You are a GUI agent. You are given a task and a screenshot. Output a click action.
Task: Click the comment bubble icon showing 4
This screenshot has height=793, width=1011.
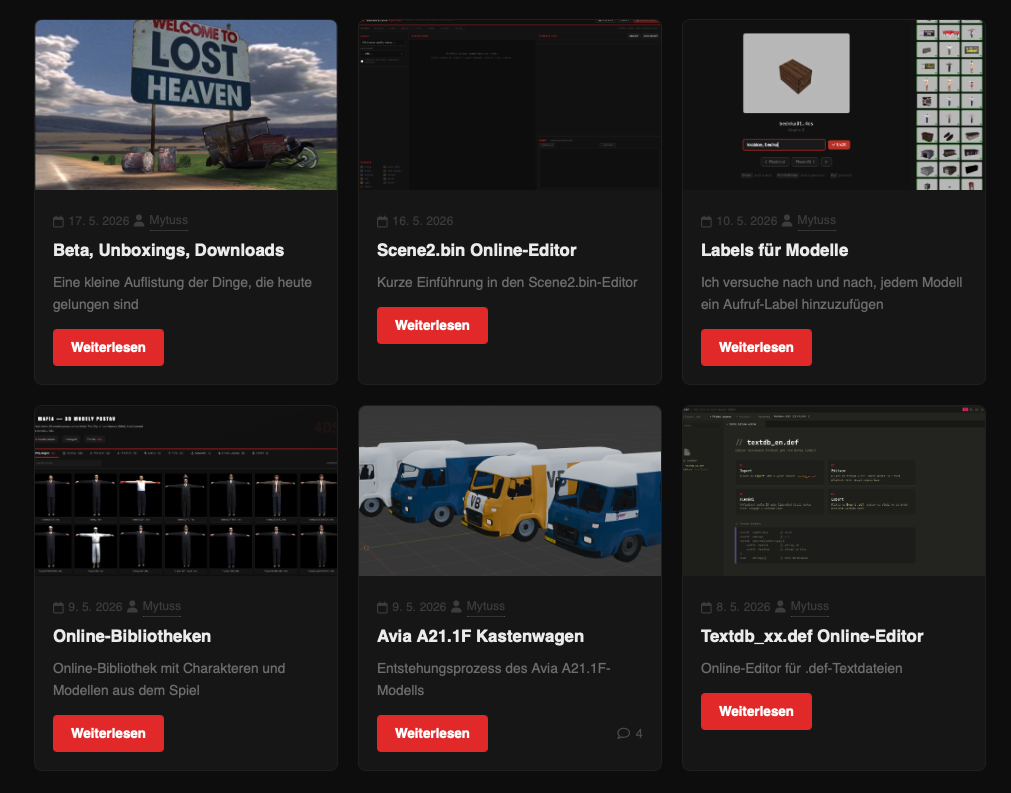point(623,733)
